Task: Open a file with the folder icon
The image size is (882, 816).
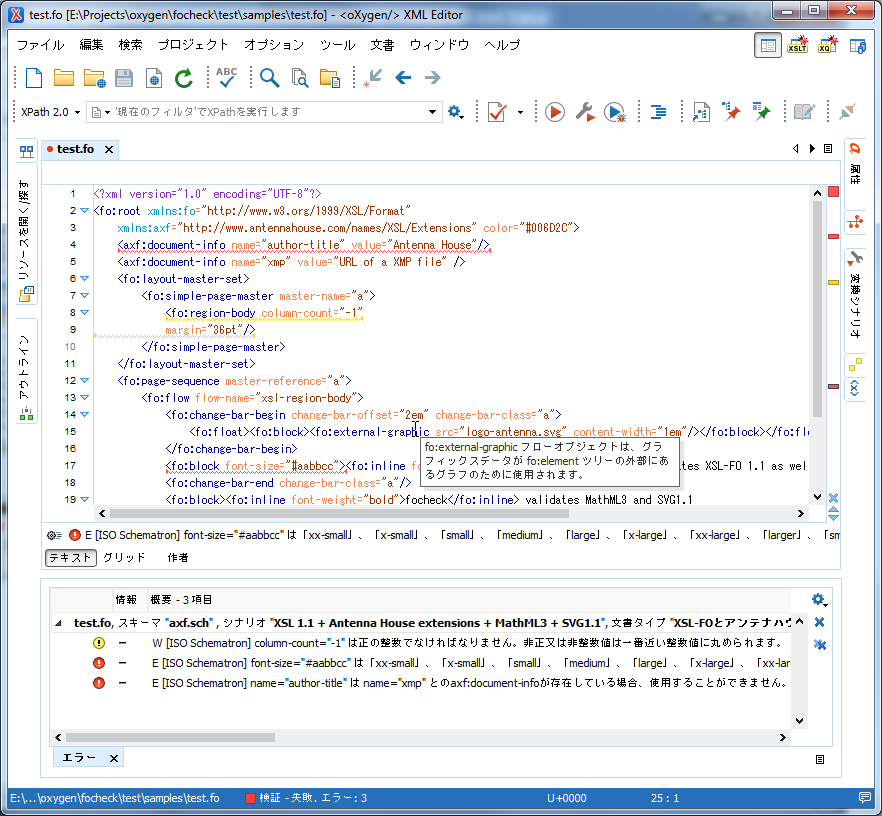Action: click(x=64, y=78)
